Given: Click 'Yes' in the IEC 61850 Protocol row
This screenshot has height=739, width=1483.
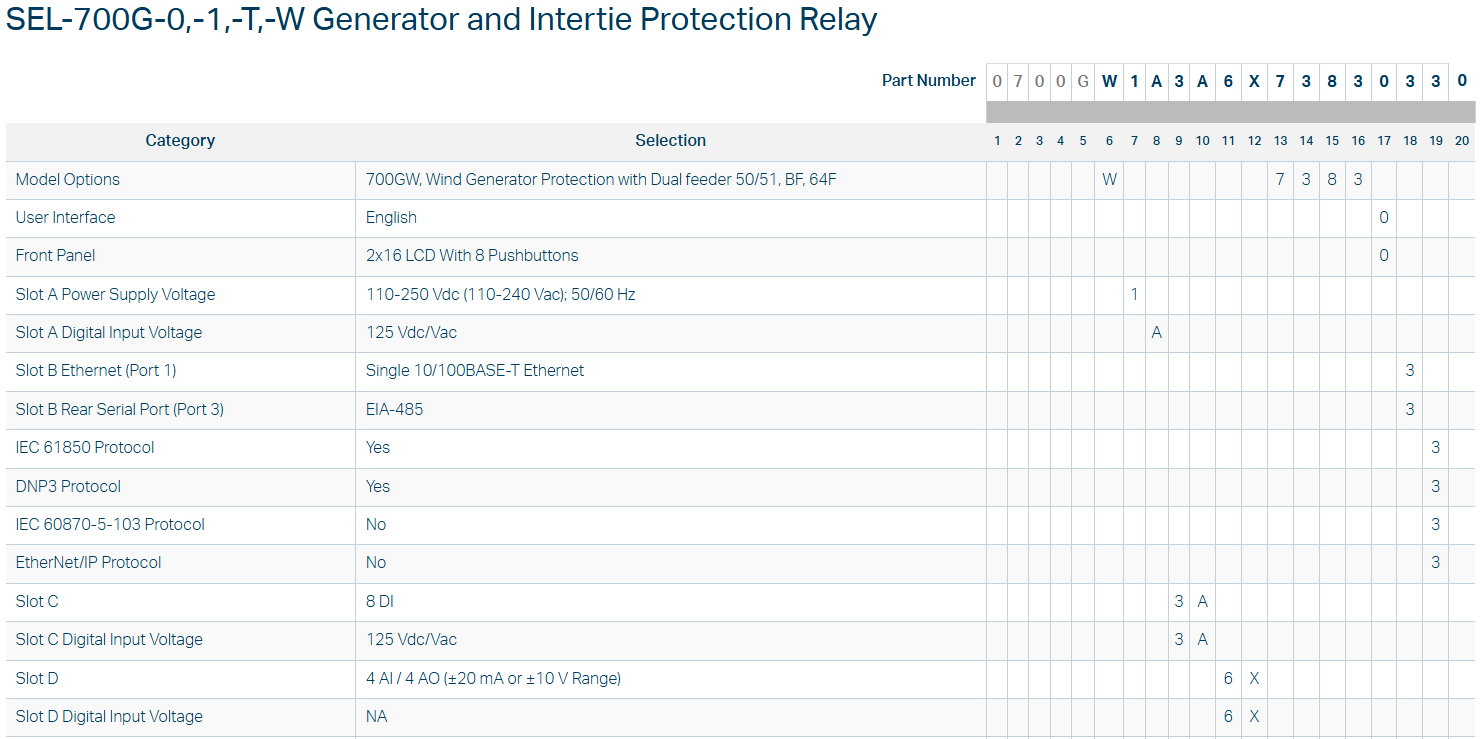Looking at the screenshot, I should tap(378, 448).
